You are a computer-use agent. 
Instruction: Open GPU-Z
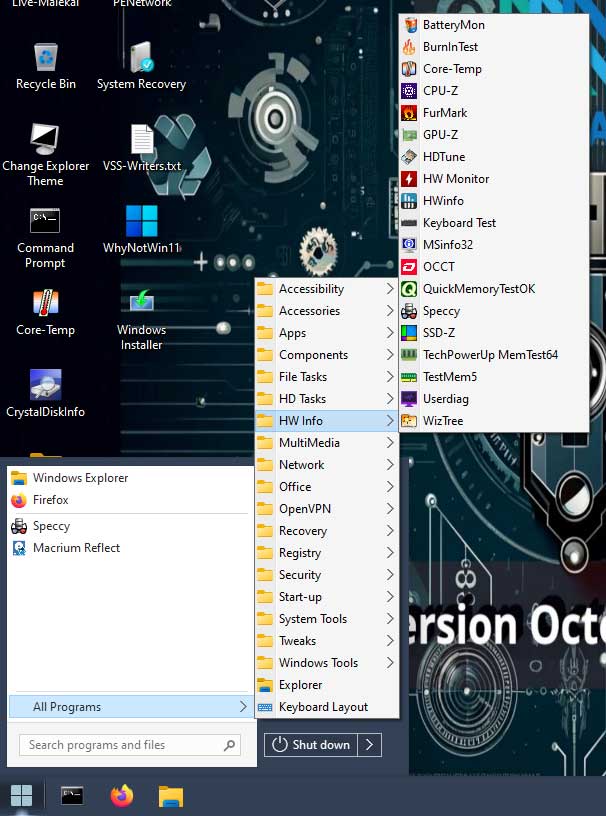(x=494, y=135)
